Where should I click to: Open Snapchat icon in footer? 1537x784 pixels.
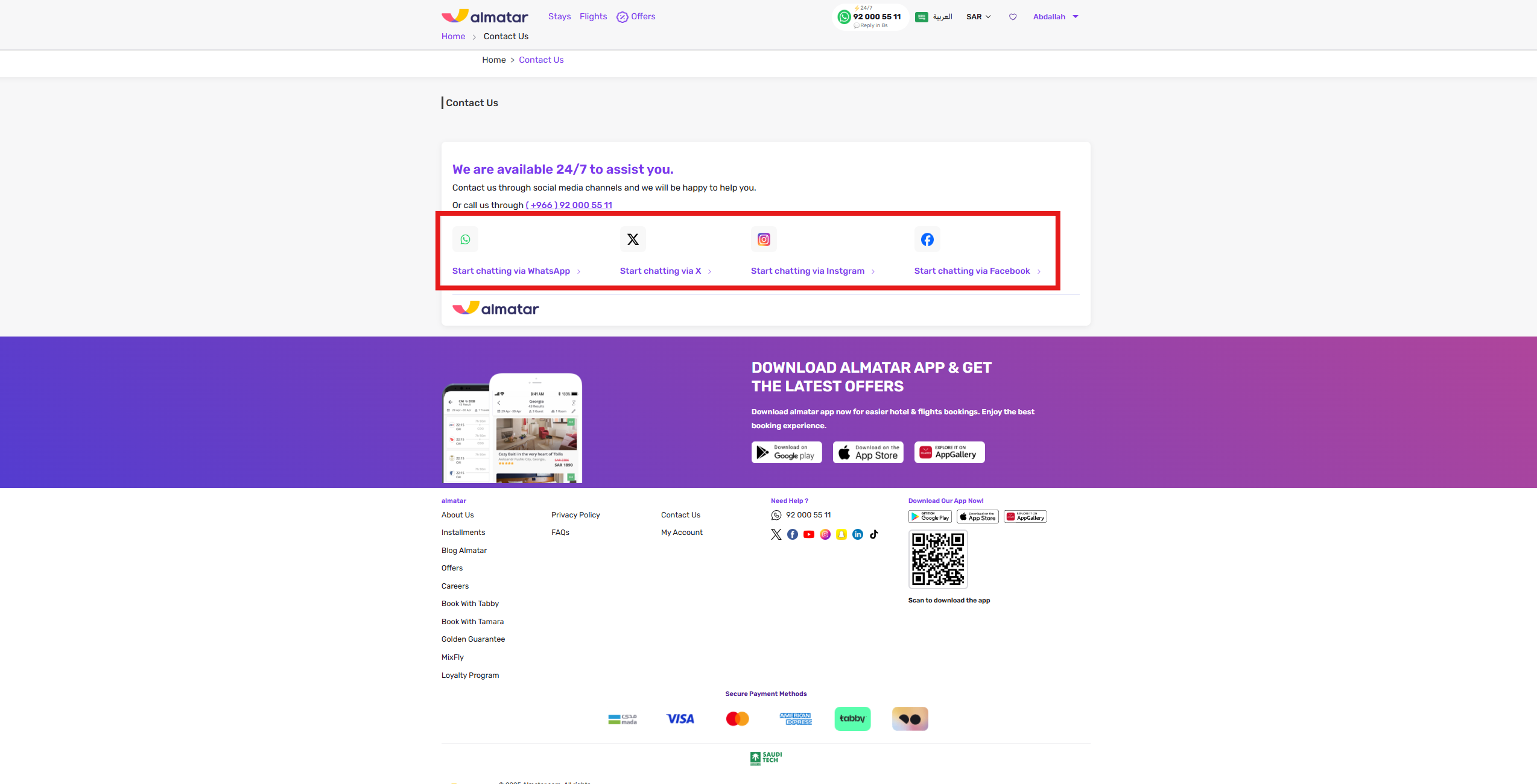coord(841,534)
